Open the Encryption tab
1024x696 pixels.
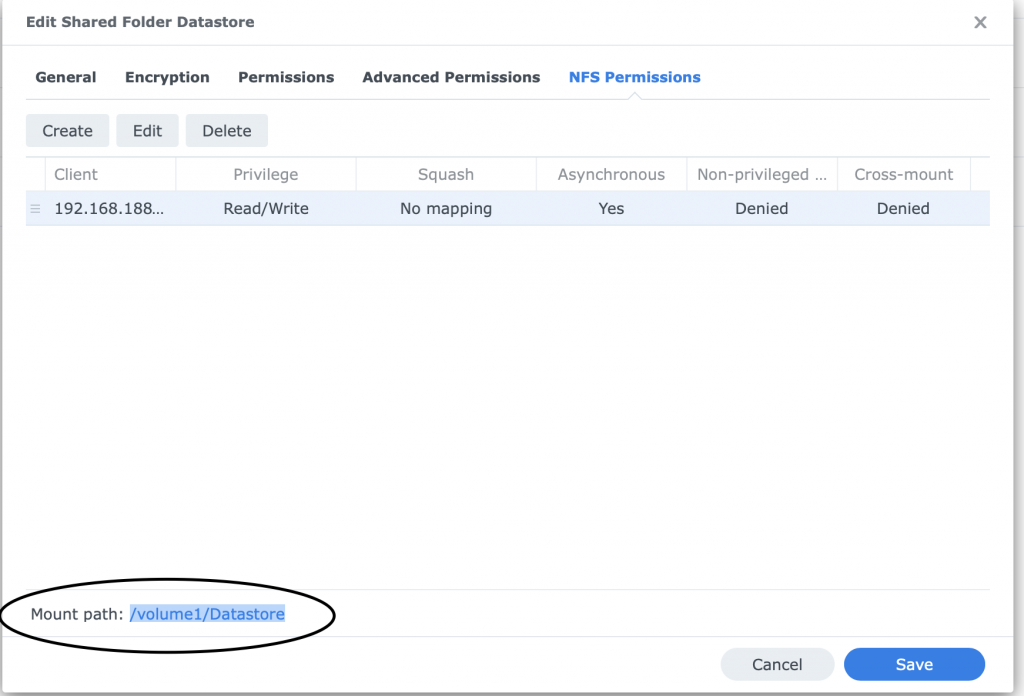(167, 77)
